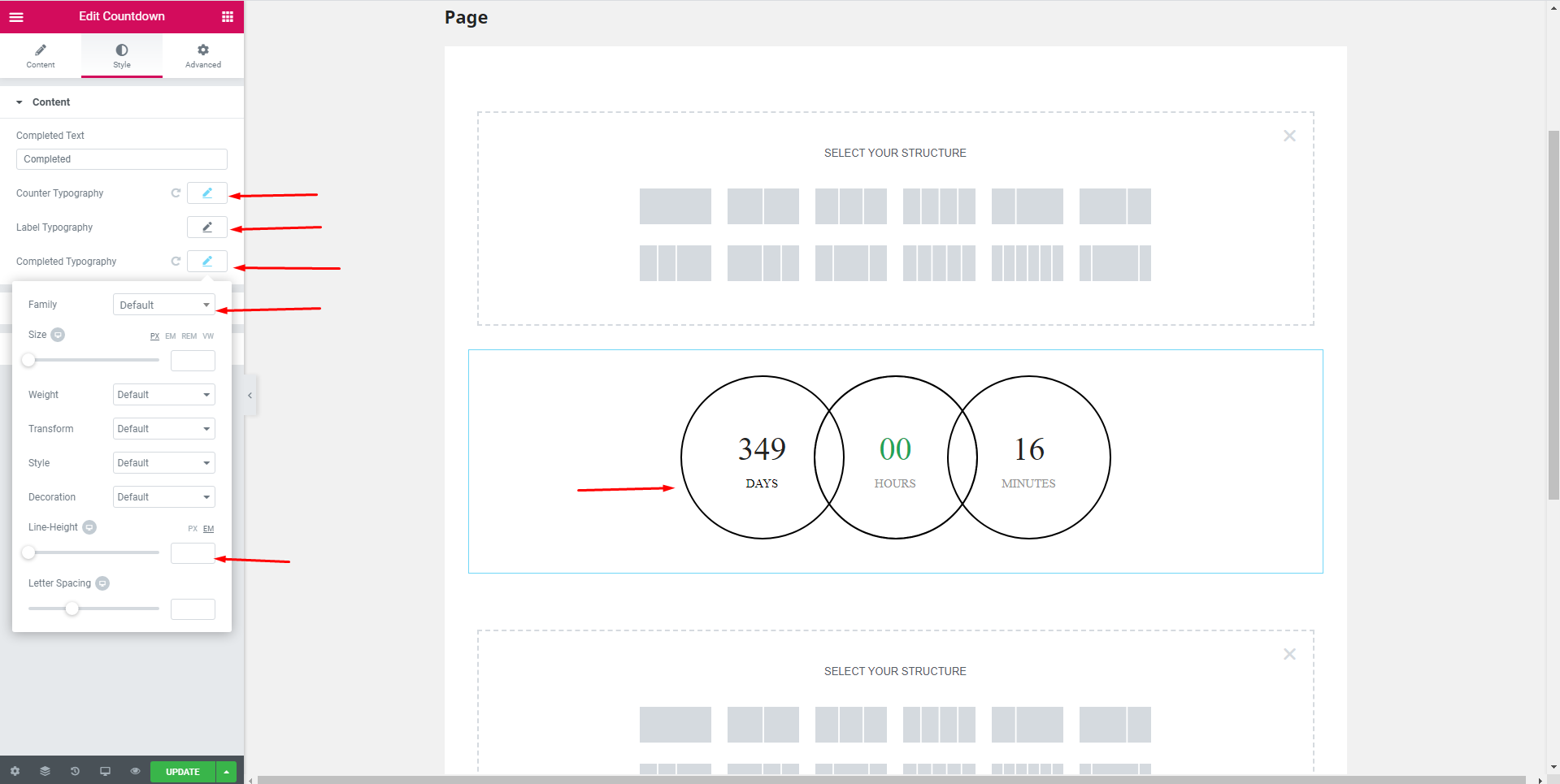Click the Letter Spacing slider handle
1560x784 pixels.
[x=72, y=609]
